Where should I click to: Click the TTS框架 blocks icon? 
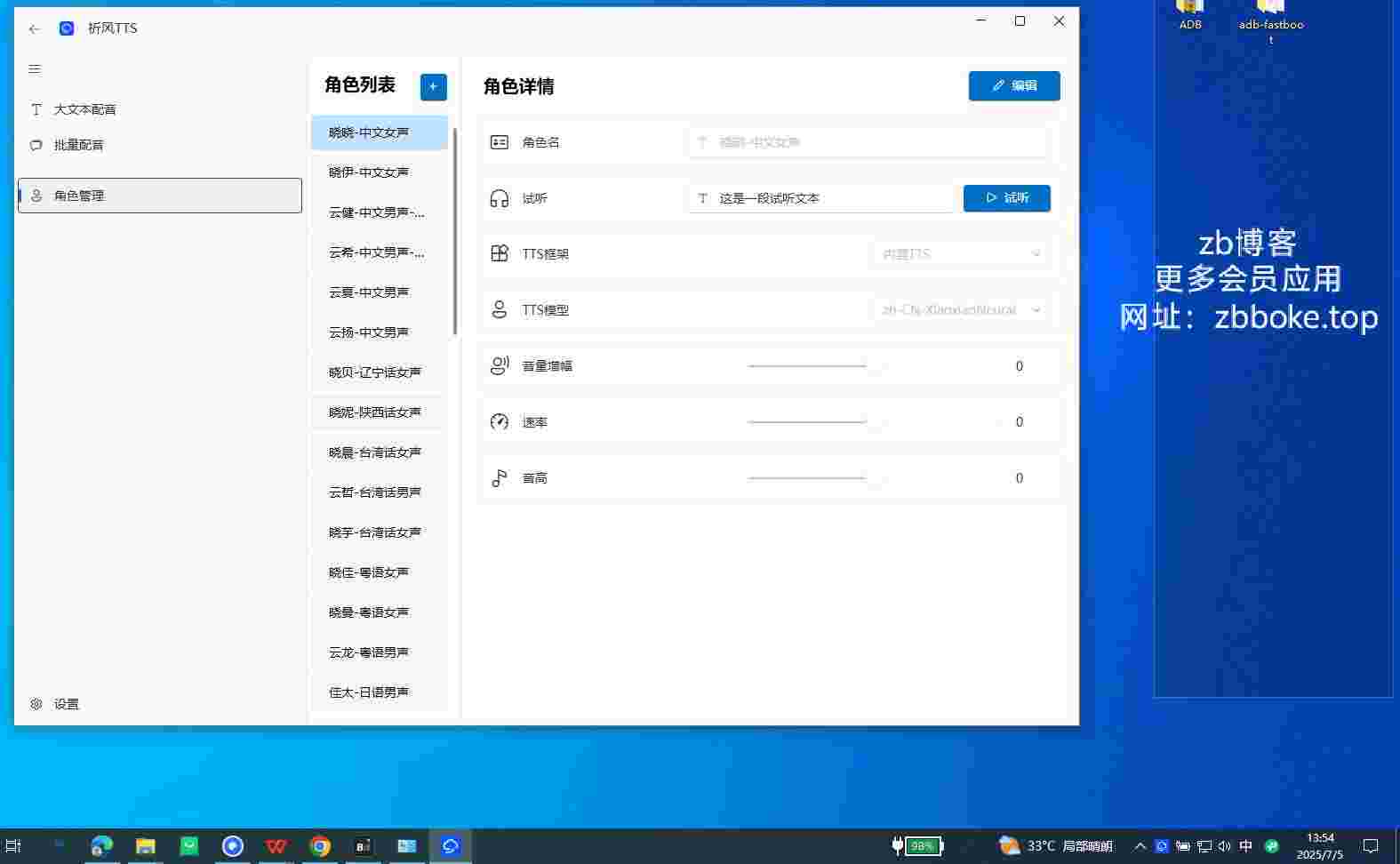coord(500,253)
